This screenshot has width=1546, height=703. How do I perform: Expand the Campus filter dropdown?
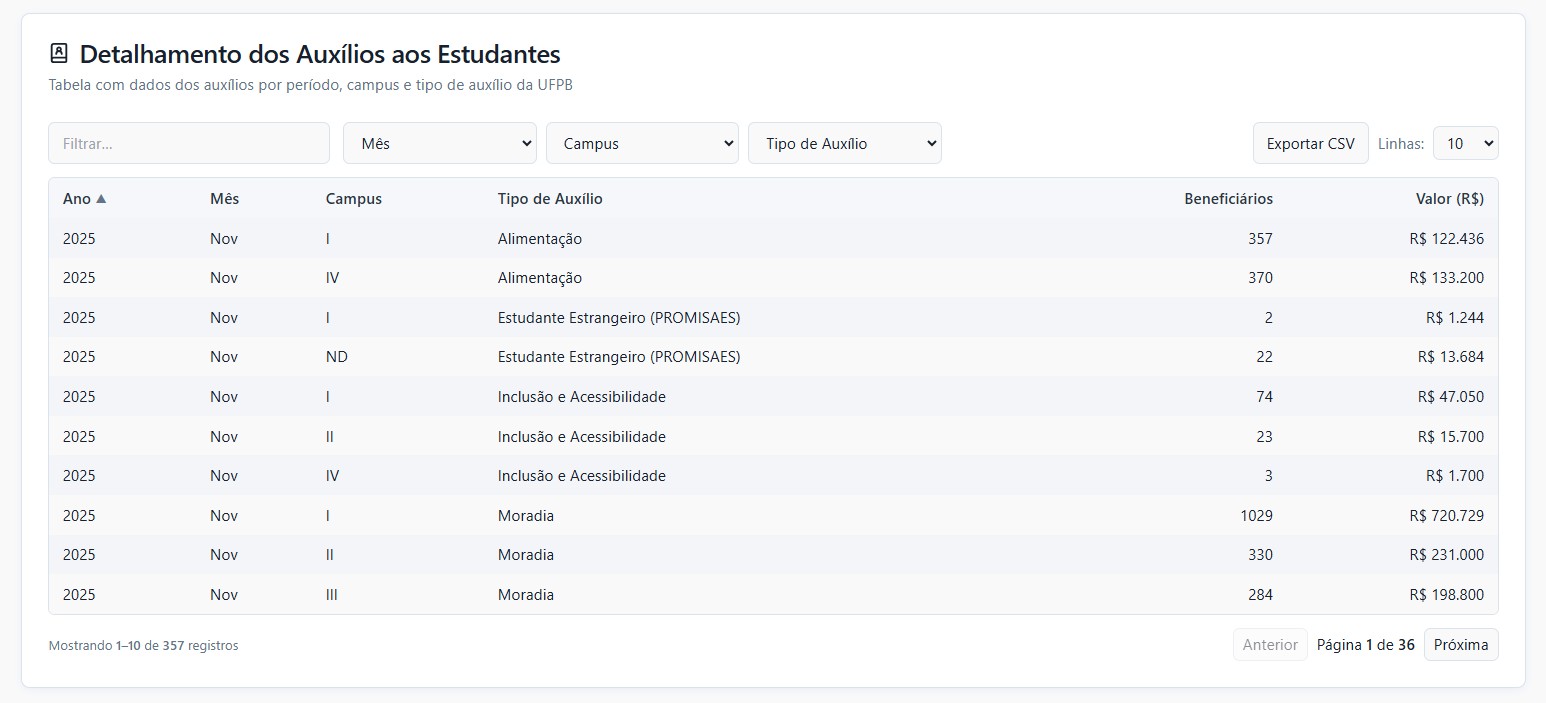tap(641, 143)
